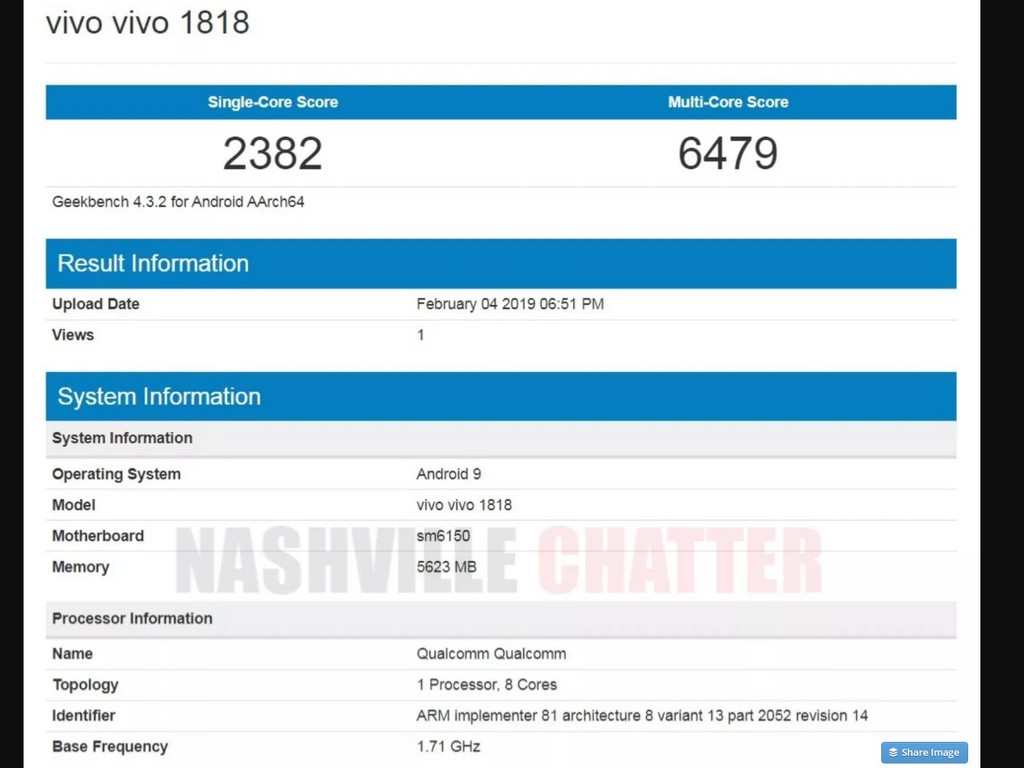Screen dimensions: 1024x768
Task: Select the memory value 5623 MB
Action: tap(447, 567)
